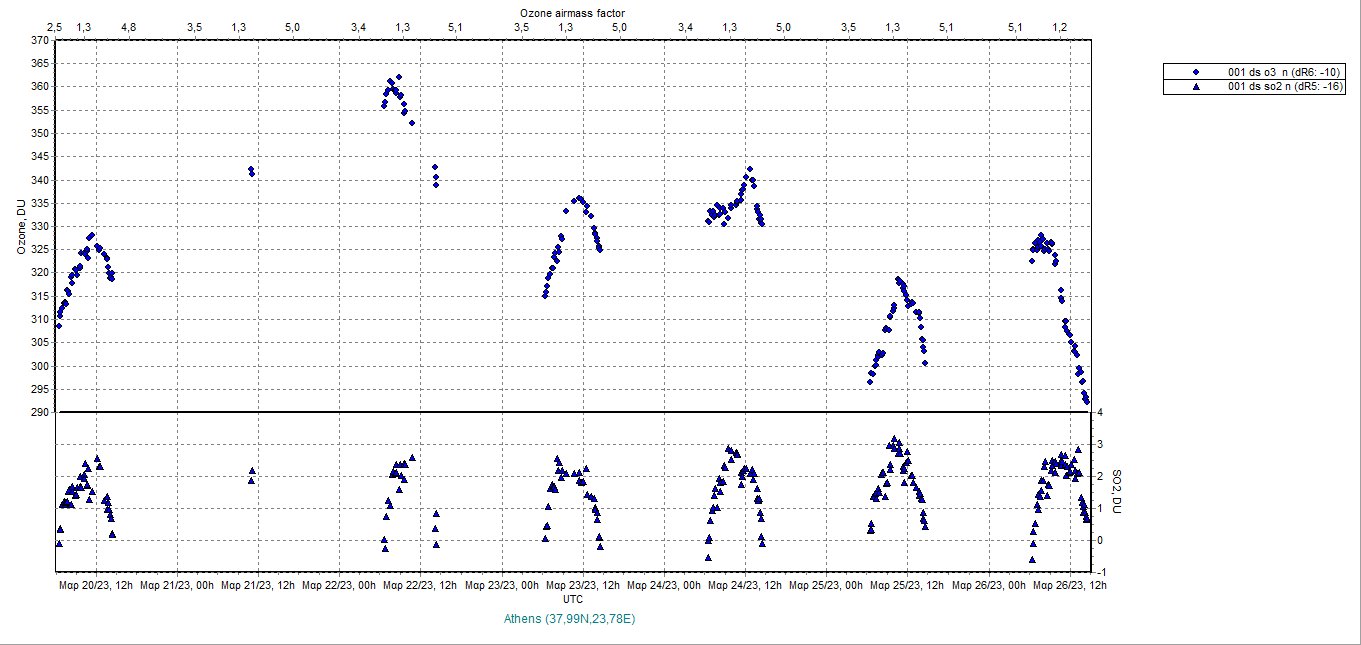Click the 370 tick on ozone axis
The height and width of the screenshot is (645, 1361).
pyautogui.click(x=38, y=40)
